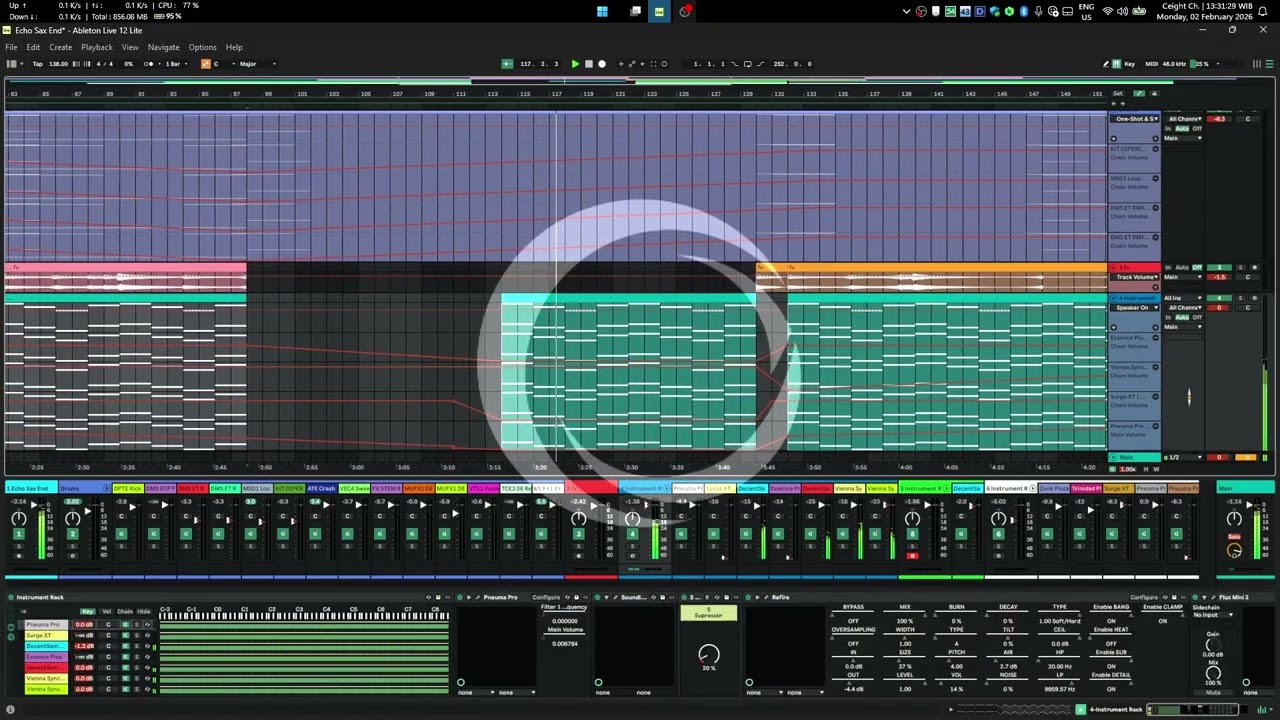
Task: Click the Solo cue button on Main channel
Action: (1234, 537)
